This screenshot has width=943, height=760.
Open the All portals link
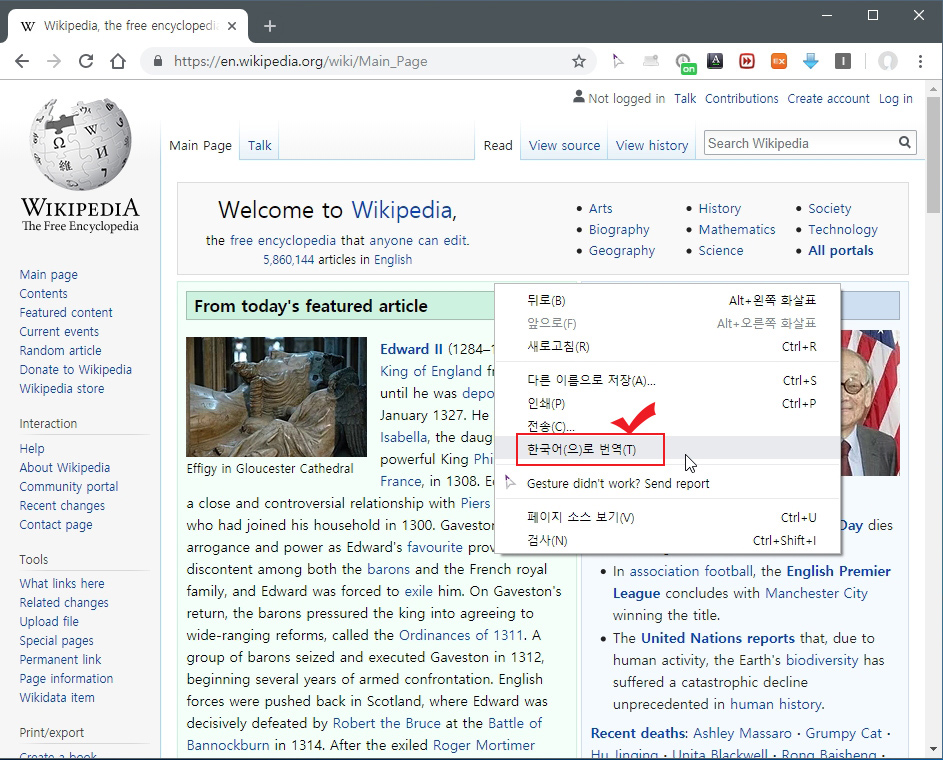click(840, 251)
